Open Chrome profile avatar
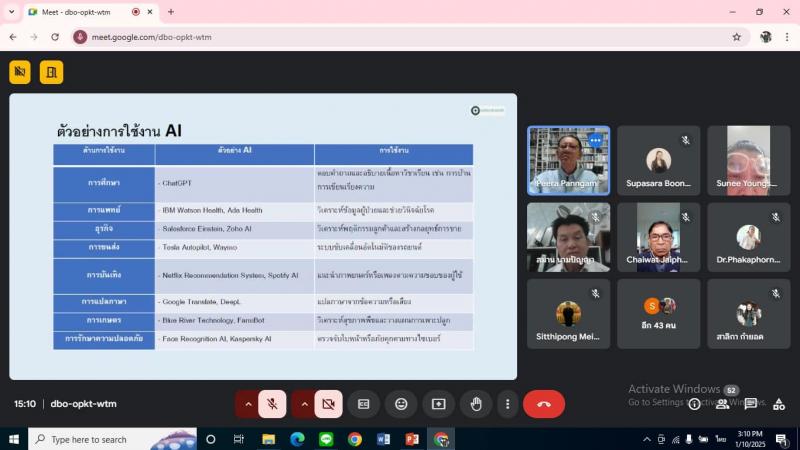 pos(765,37)
